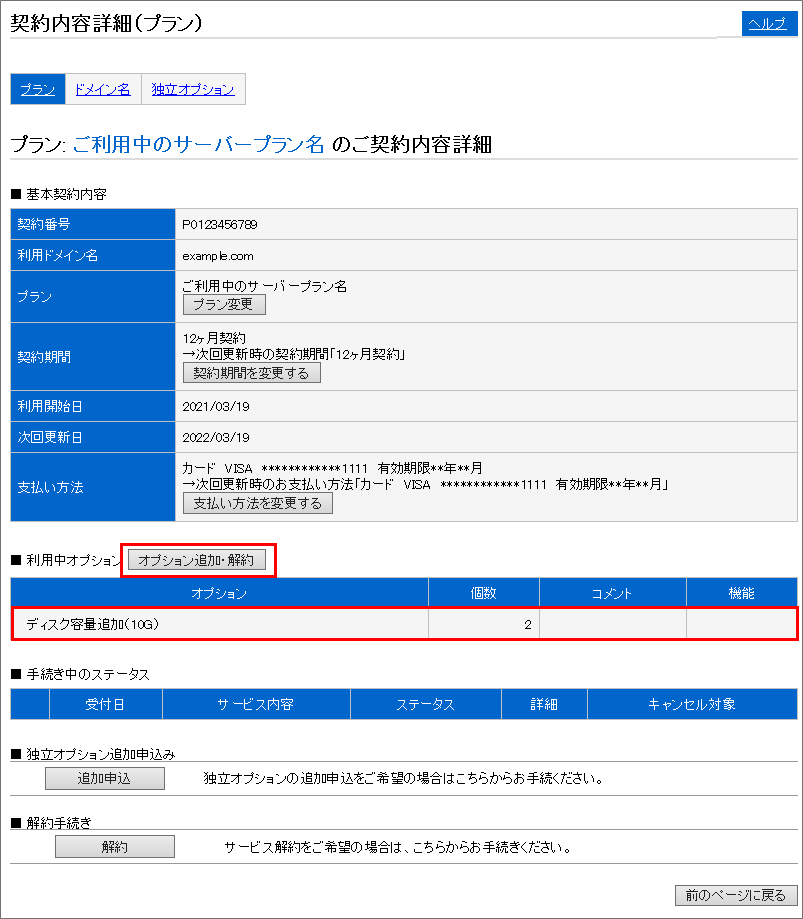Click the コメント column header

tap(612, 592)
